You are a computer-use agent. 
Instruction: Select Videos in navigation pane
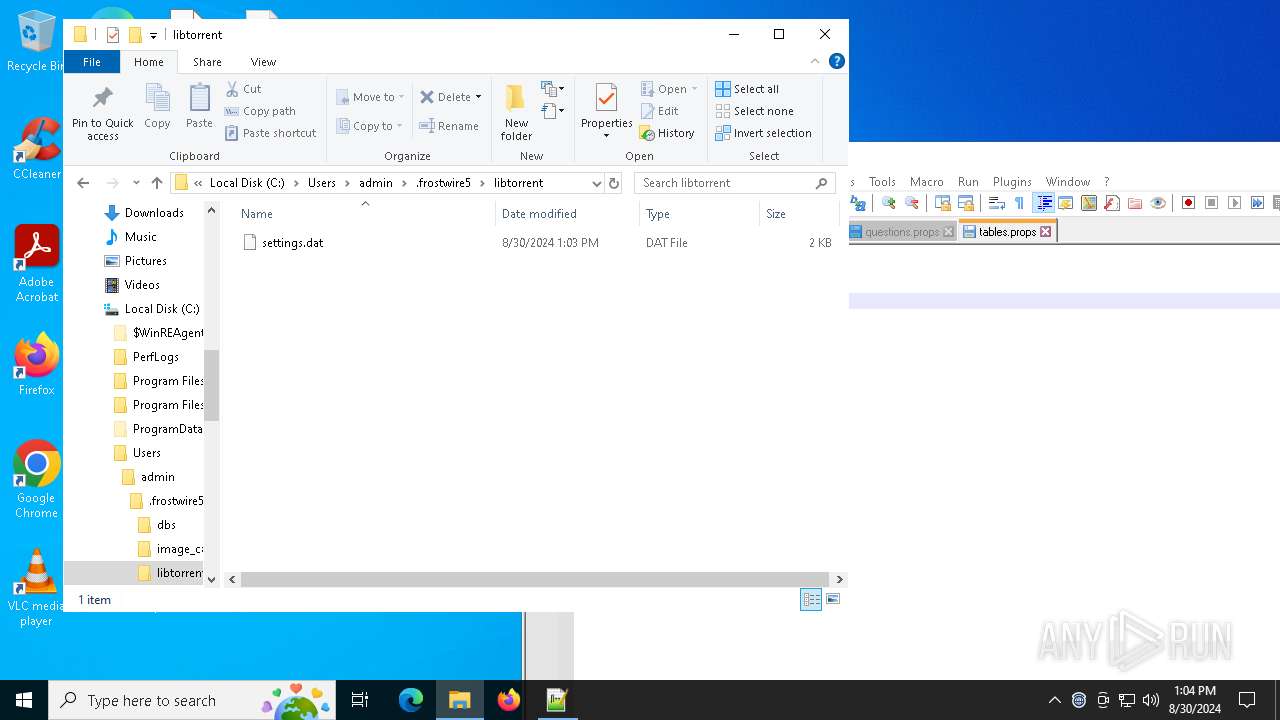pyautogui.click(x=142, y=285)
